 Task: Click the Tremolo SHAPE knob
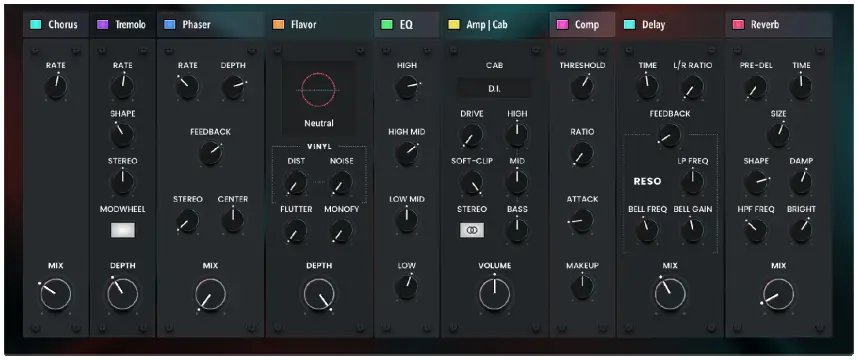click(123, 135)
